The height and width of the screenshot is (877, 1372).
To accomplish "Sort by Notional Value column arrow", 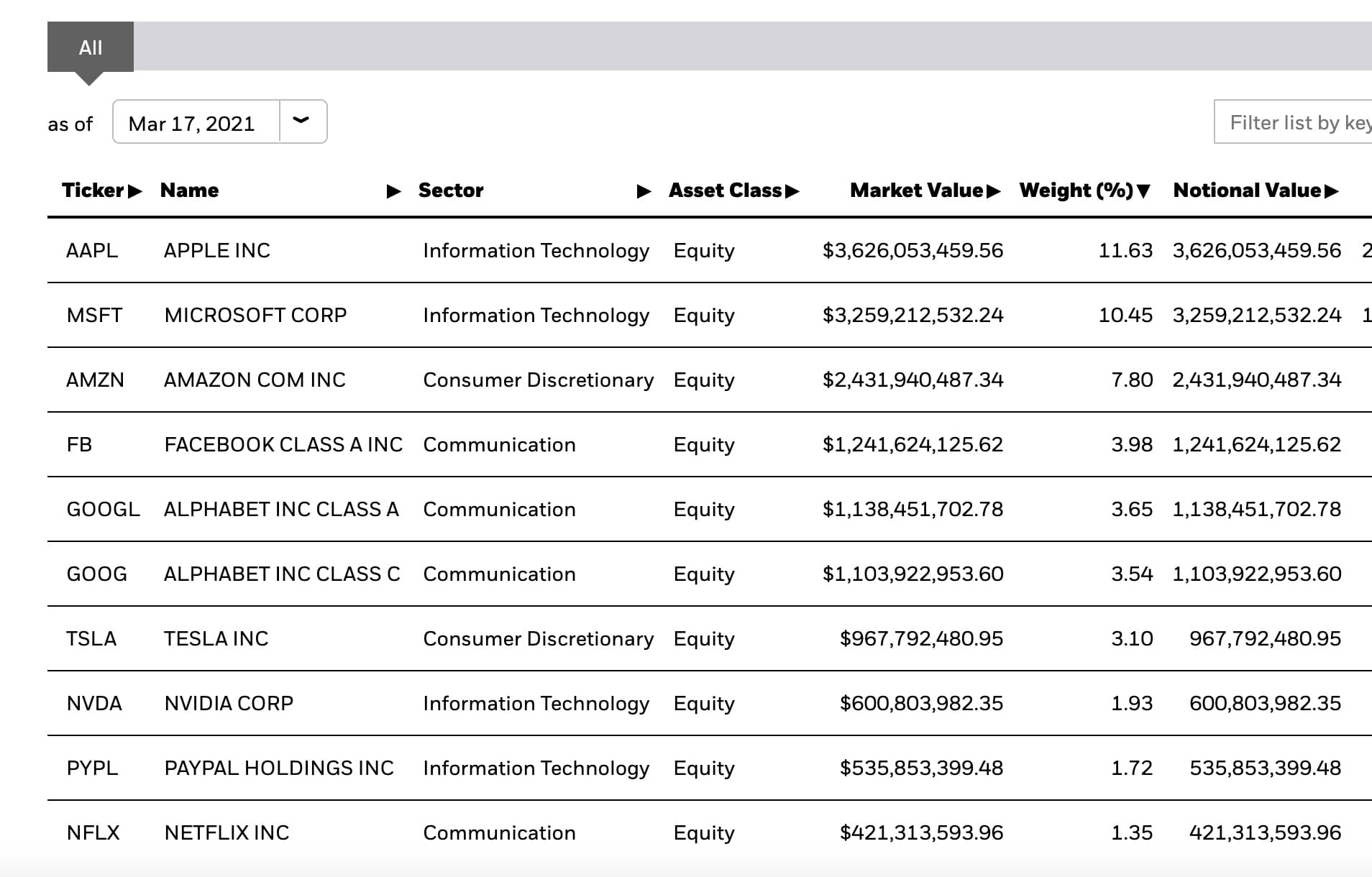I will pos(1331,191).
